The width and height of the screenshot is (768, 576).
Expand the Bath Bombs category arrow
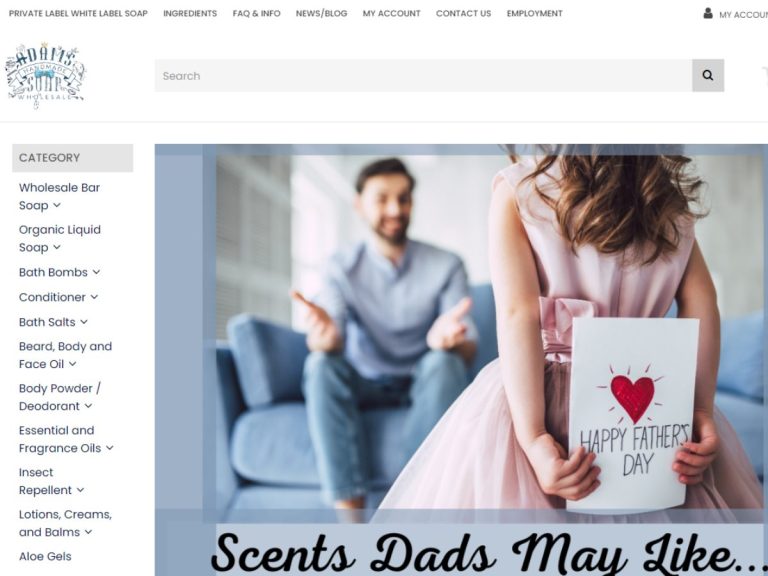96,272
